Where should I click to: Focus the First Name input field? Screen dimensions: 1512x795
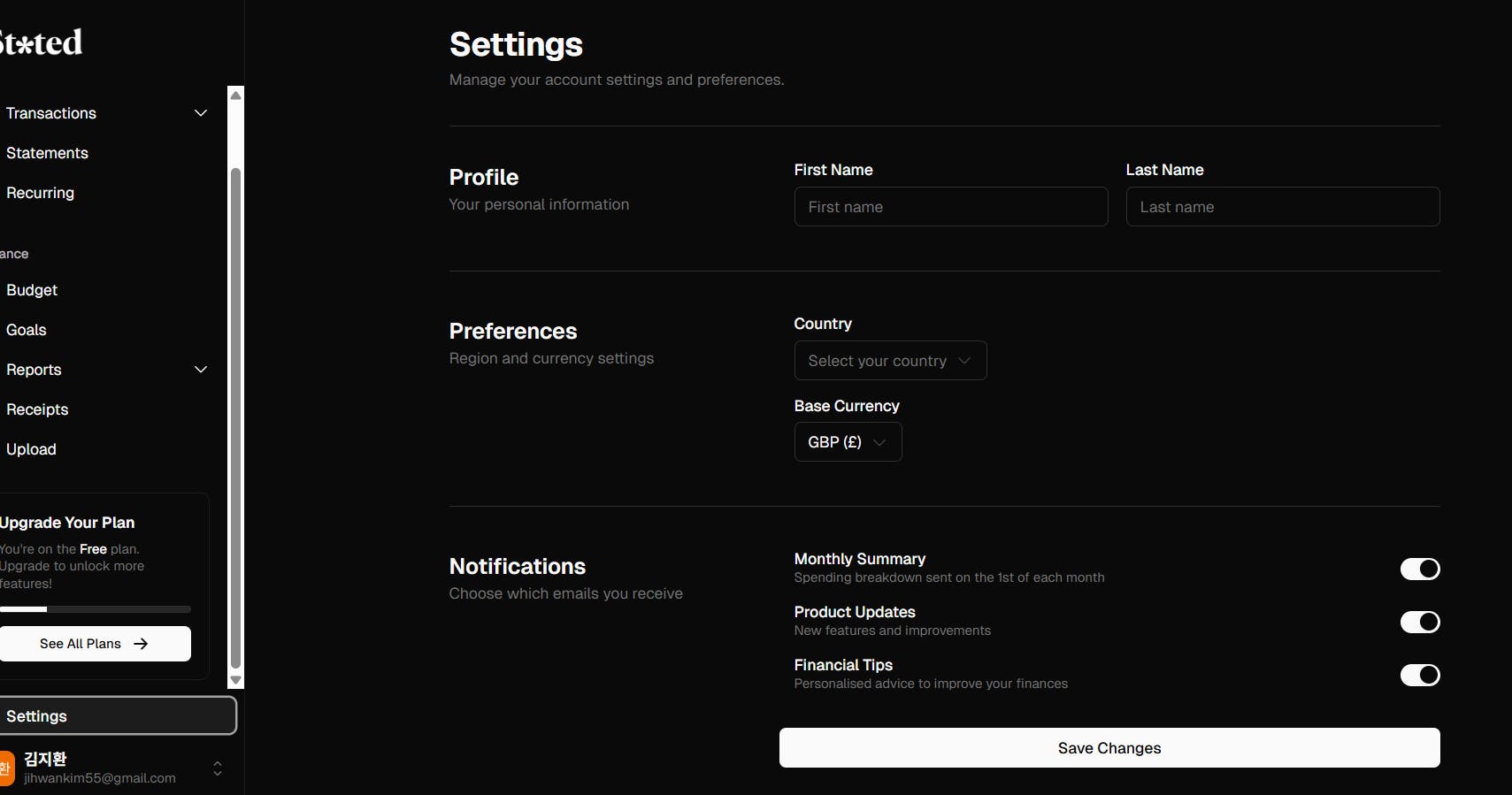pyautogui.click(x=951, y=207)
